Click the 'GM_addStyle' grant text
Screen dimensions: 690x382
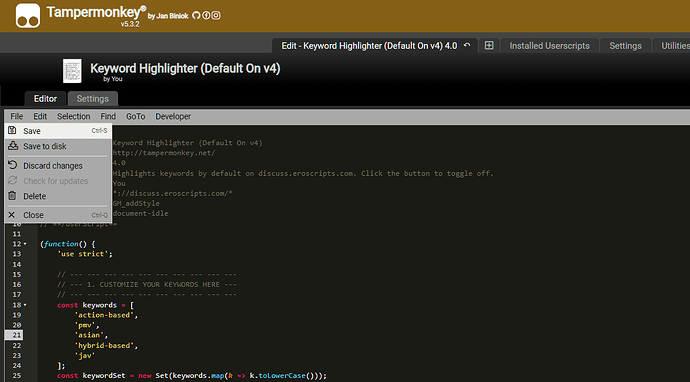(x=136, y=203)
